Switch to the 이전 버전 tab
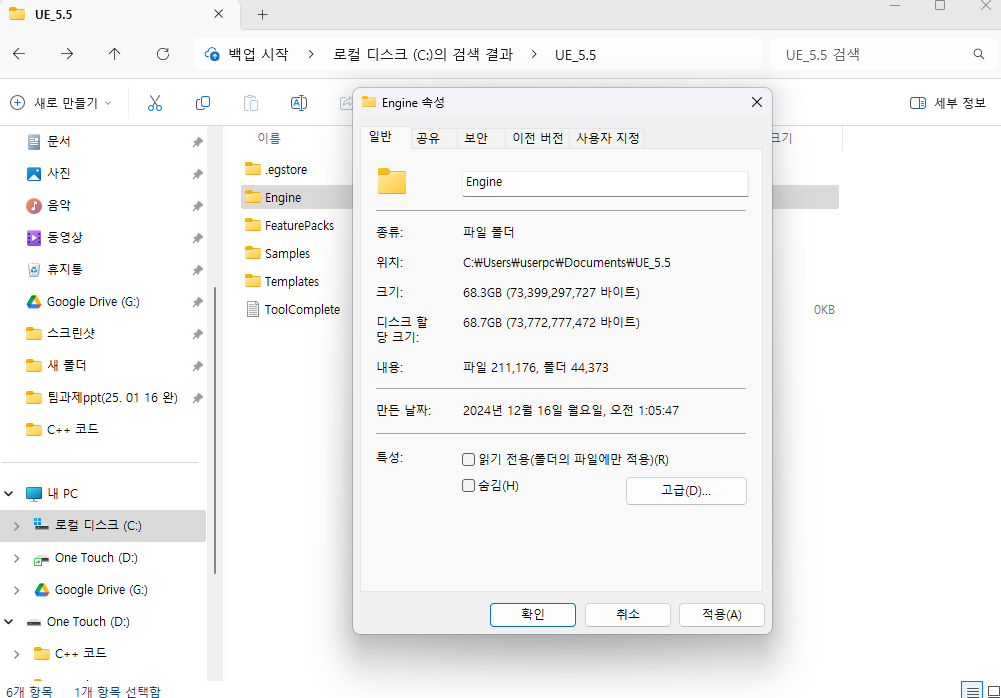Viewport: 1001px width, 698px height. (x=538, y=138)
